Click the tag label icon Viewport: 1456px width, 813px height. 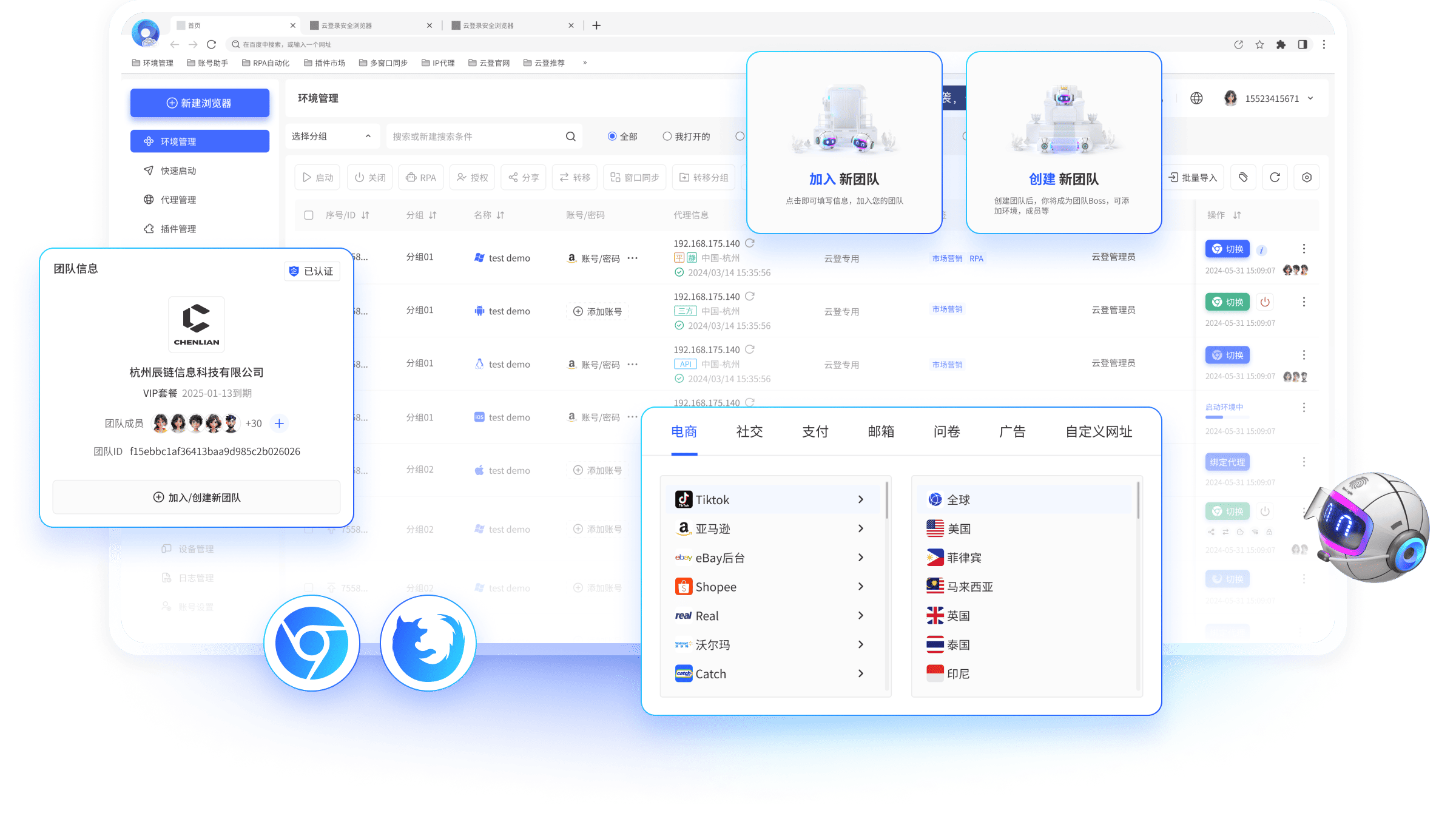point(1243,177)
